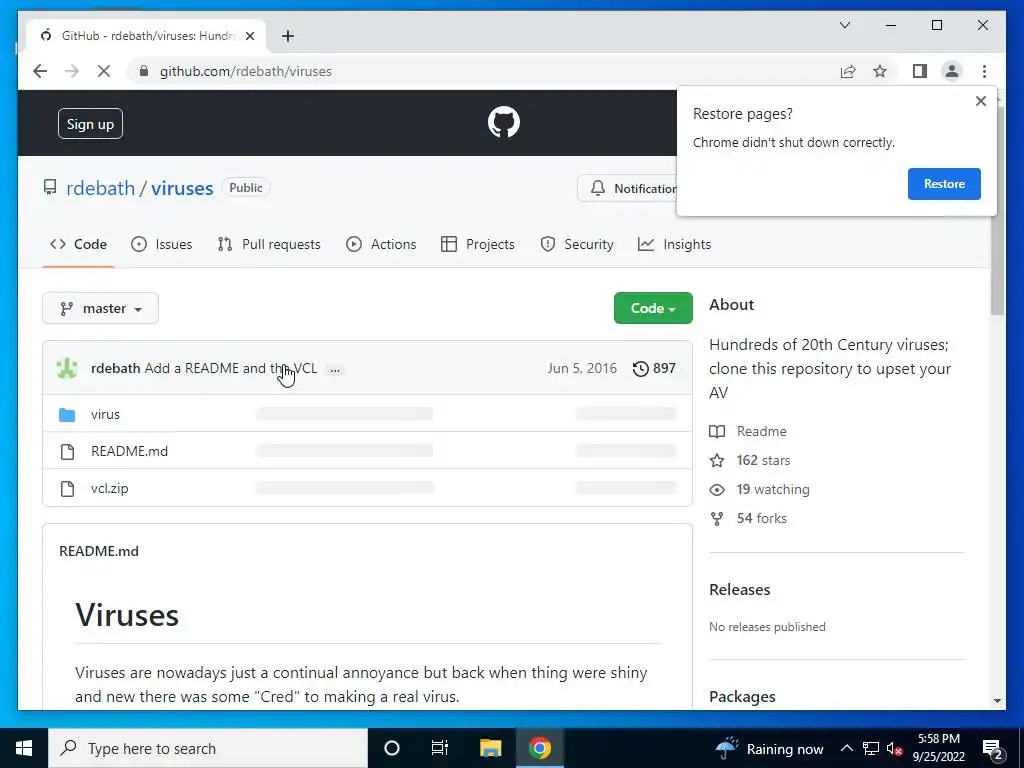Open the Windows Start menu
Viewport: 1024px width, 768px height.
(x=24, y=748)
